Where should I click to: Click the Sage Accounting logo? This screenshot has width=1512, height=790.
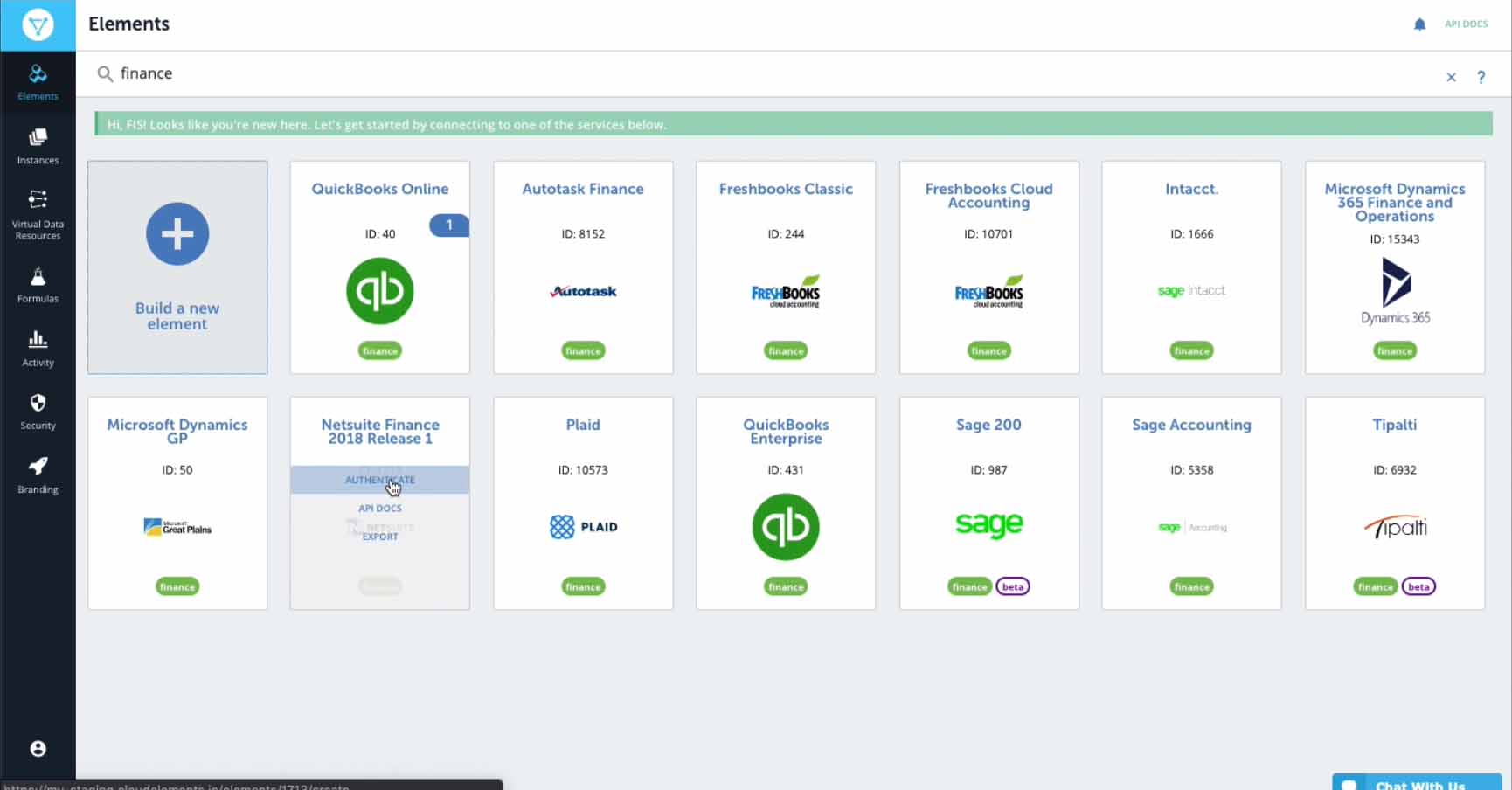click(x=1191, y=528)
